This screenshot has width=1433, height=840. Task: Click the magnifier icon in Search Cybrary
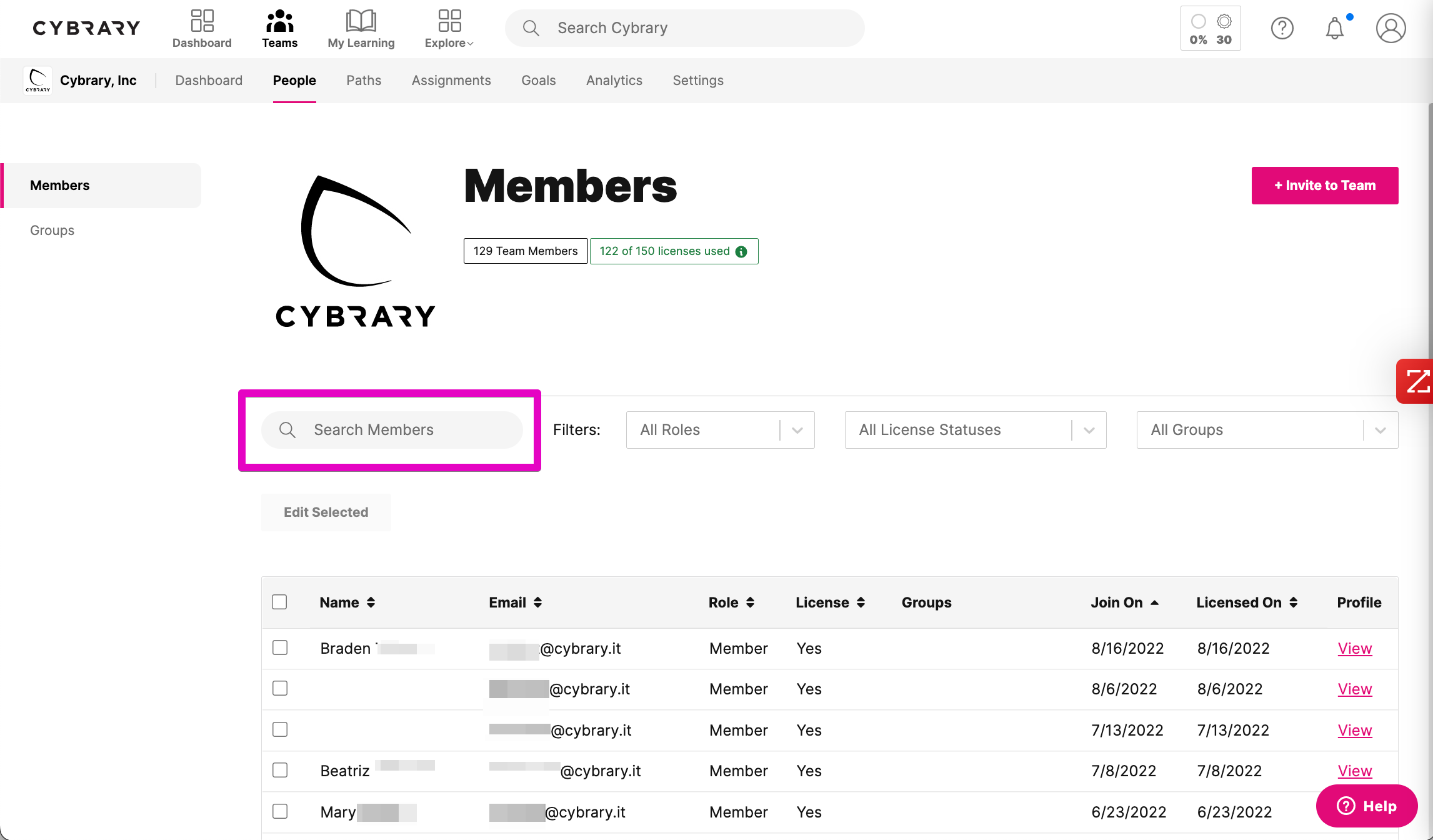(x=531, y=28)
